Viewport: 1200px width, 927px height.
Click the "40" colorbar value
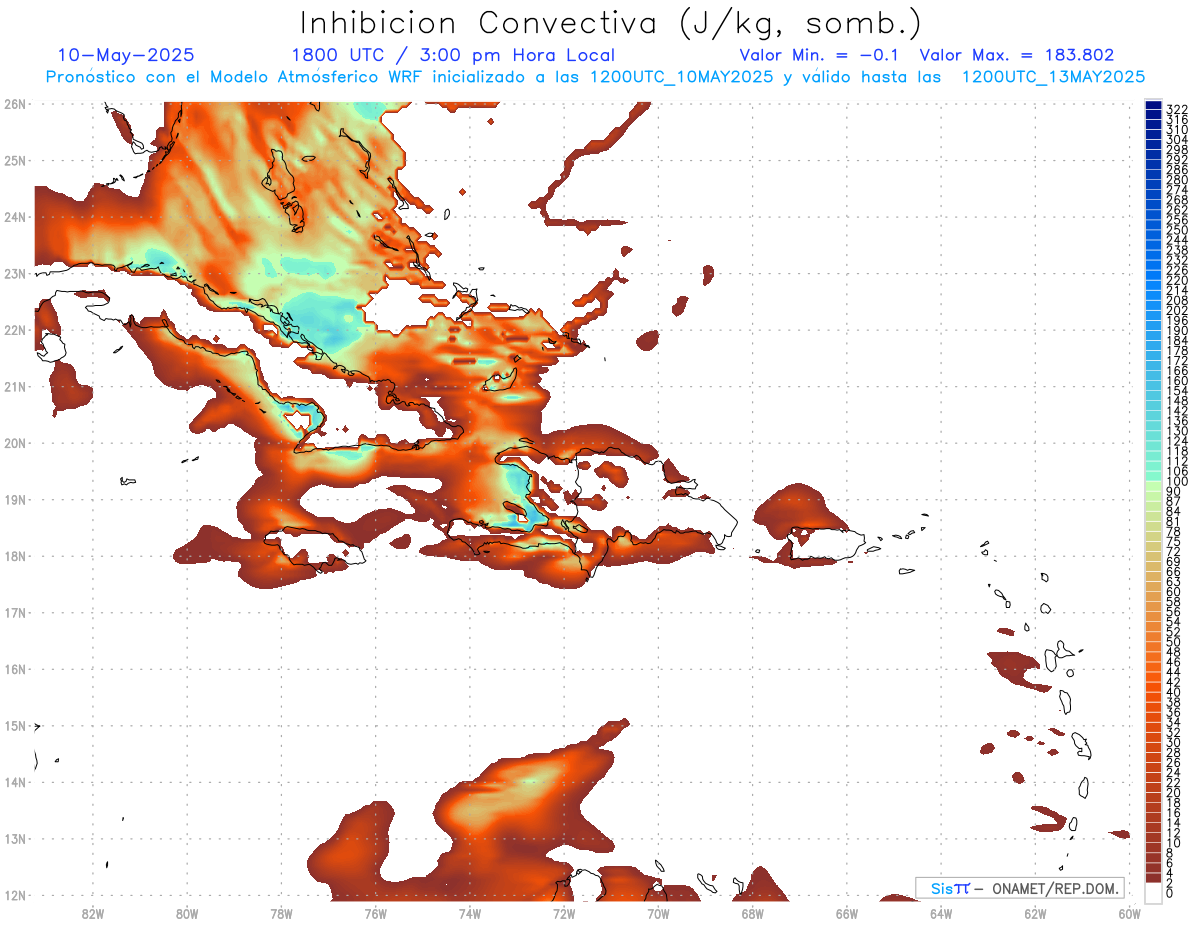pyautogui.click(x=1173, y=692)
